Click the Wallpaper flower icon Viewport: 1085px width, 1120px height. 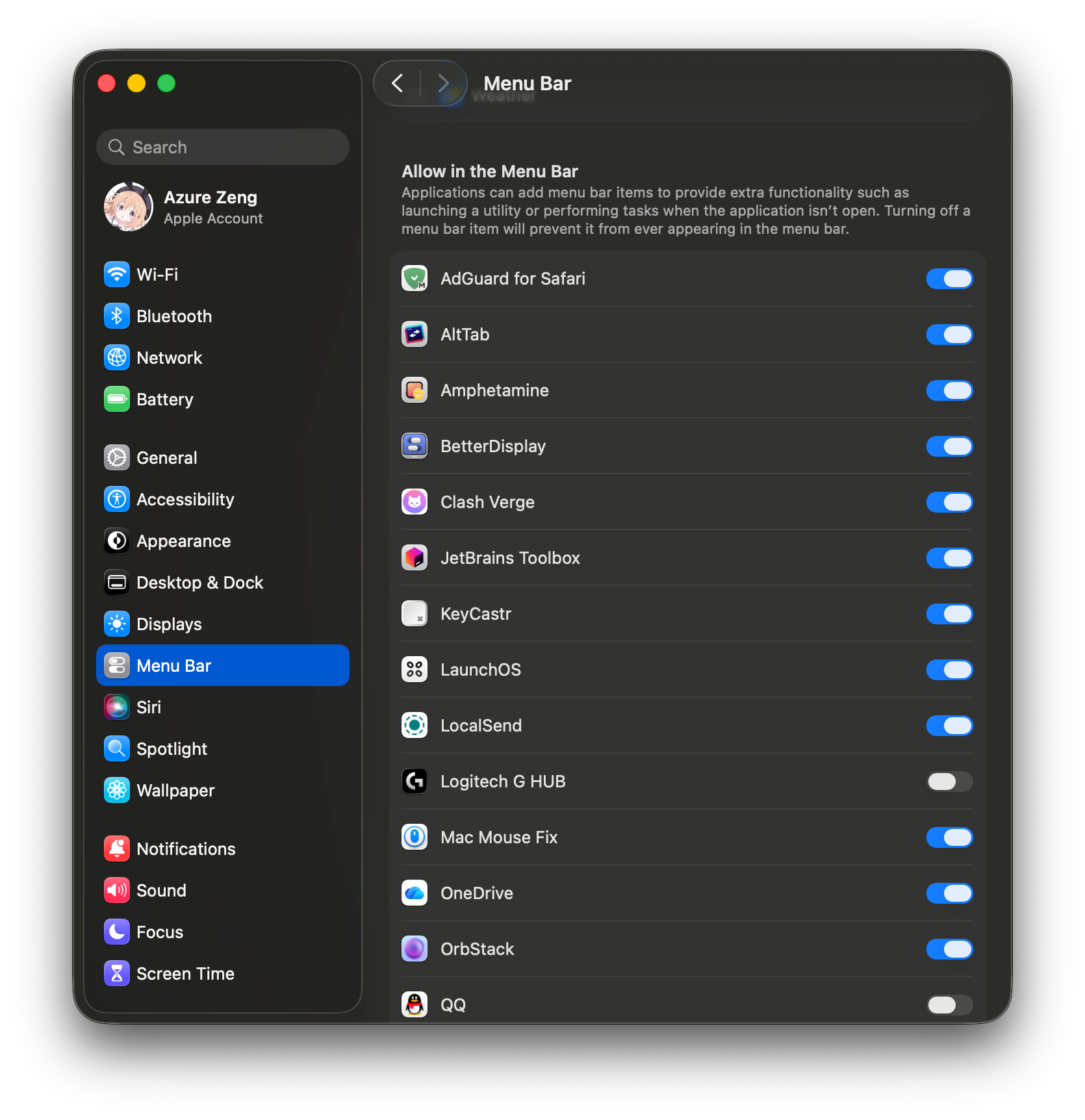click(x=117, y=791)
